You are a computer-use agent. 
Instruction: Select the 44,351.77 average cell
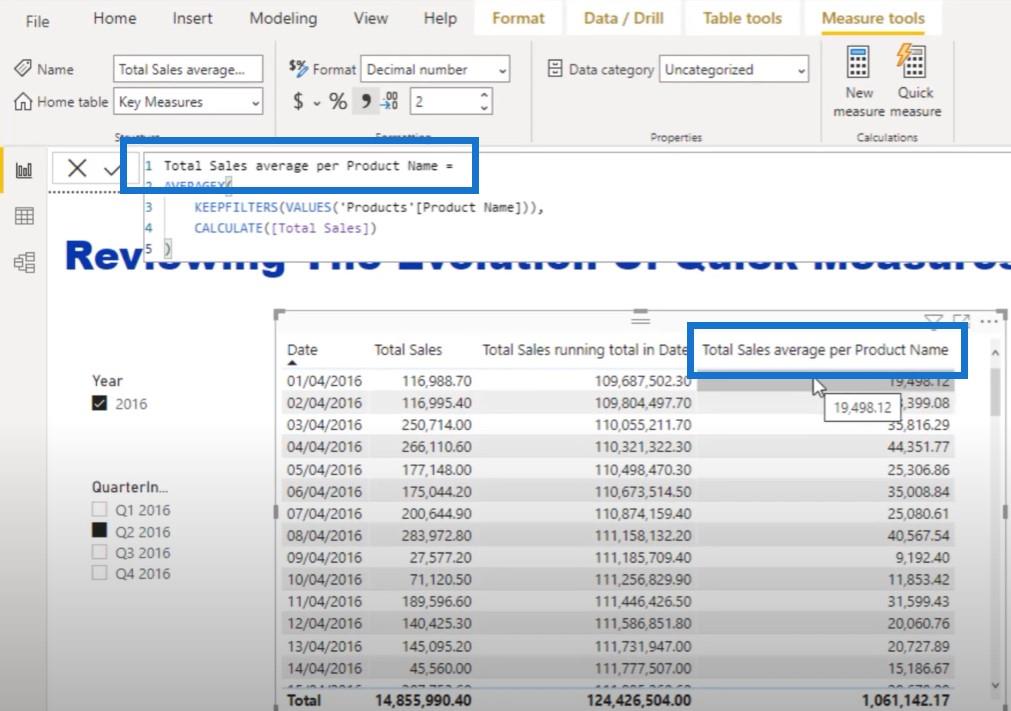pyautogui.click(x=918, y=447)
